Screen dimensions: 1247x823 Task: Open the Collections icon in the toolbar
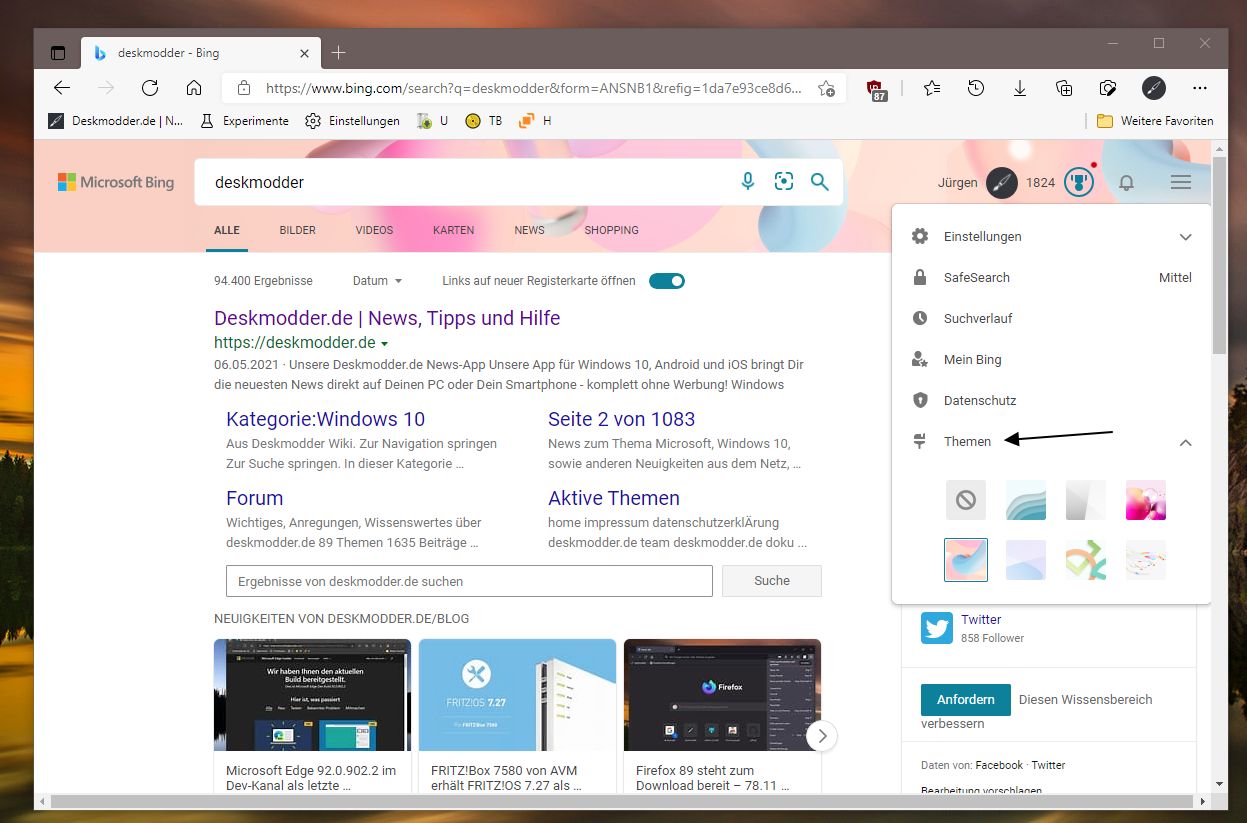point(1064,88)
